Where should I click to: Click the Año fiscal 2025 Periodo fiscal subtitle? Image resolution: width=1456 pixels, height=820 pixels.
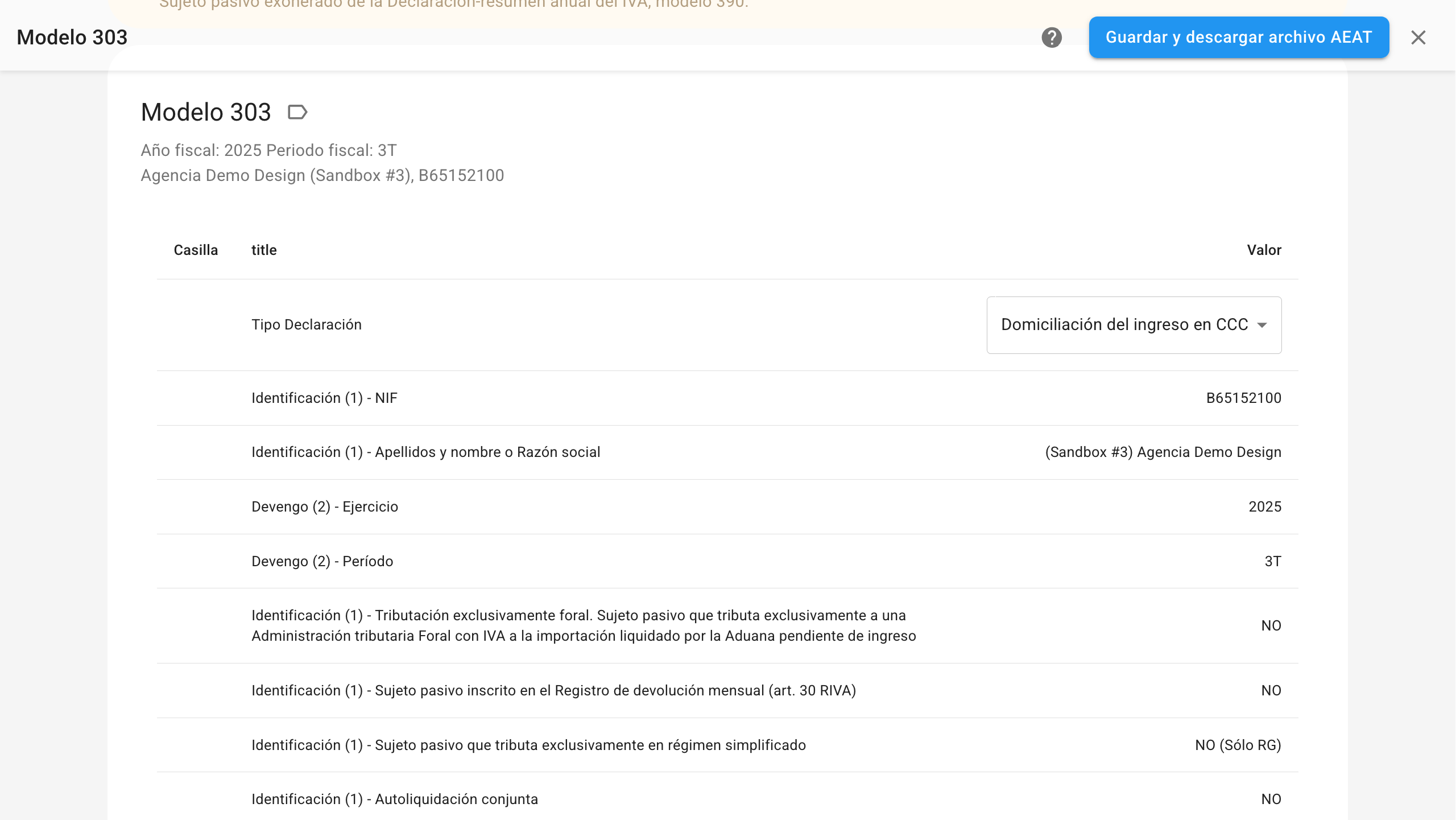click(x=268, y=150)
